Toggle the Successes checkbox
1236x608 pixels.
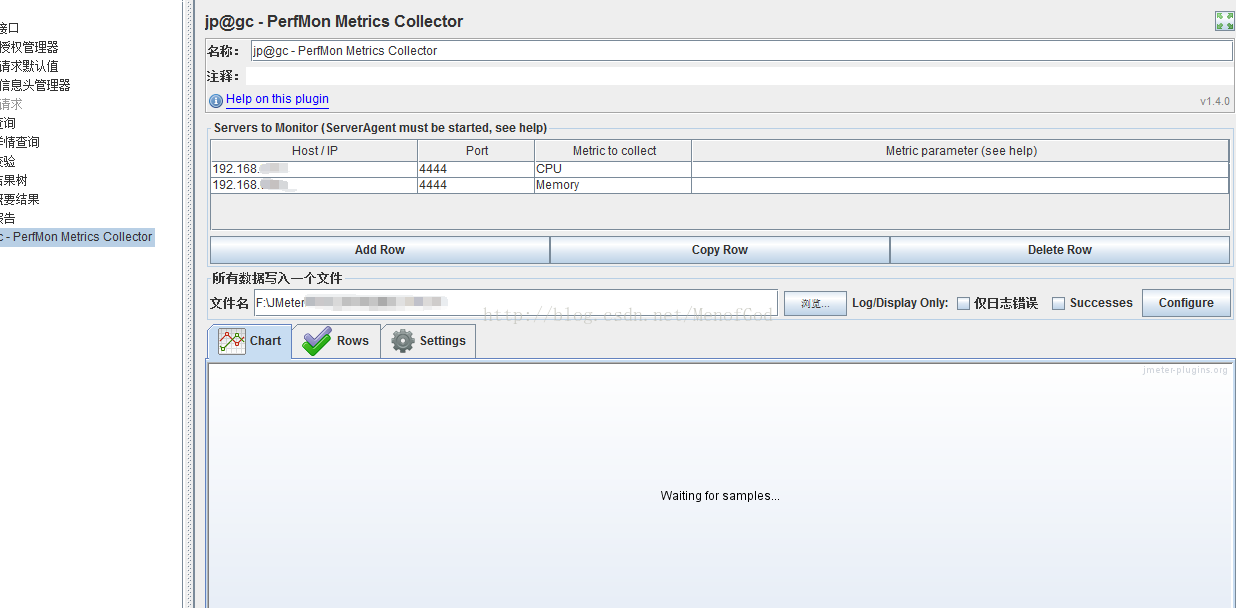pos(1058,303)
